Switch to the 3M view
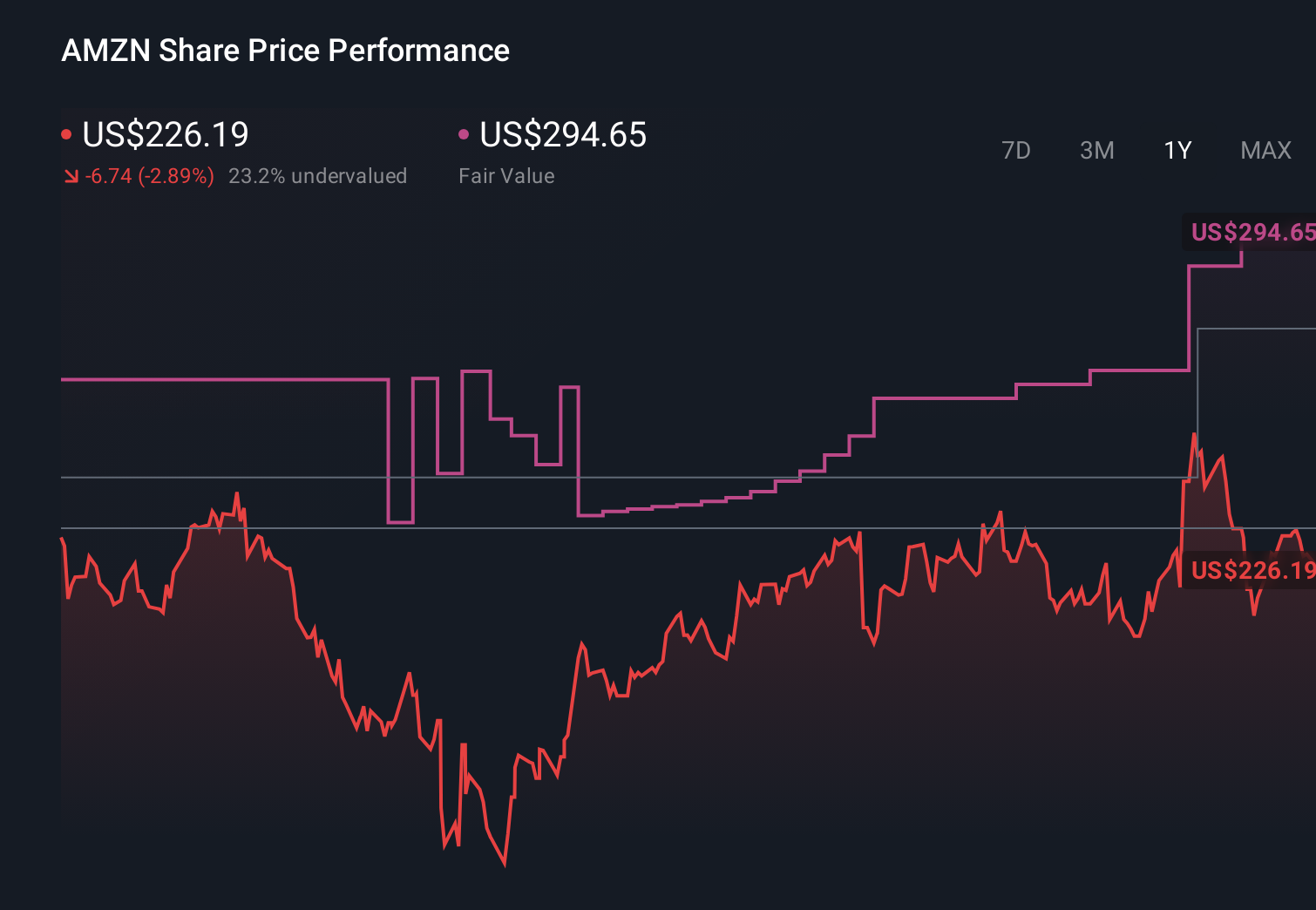This screenshot has width=1316, height=910. click(x=1096, y=150)
